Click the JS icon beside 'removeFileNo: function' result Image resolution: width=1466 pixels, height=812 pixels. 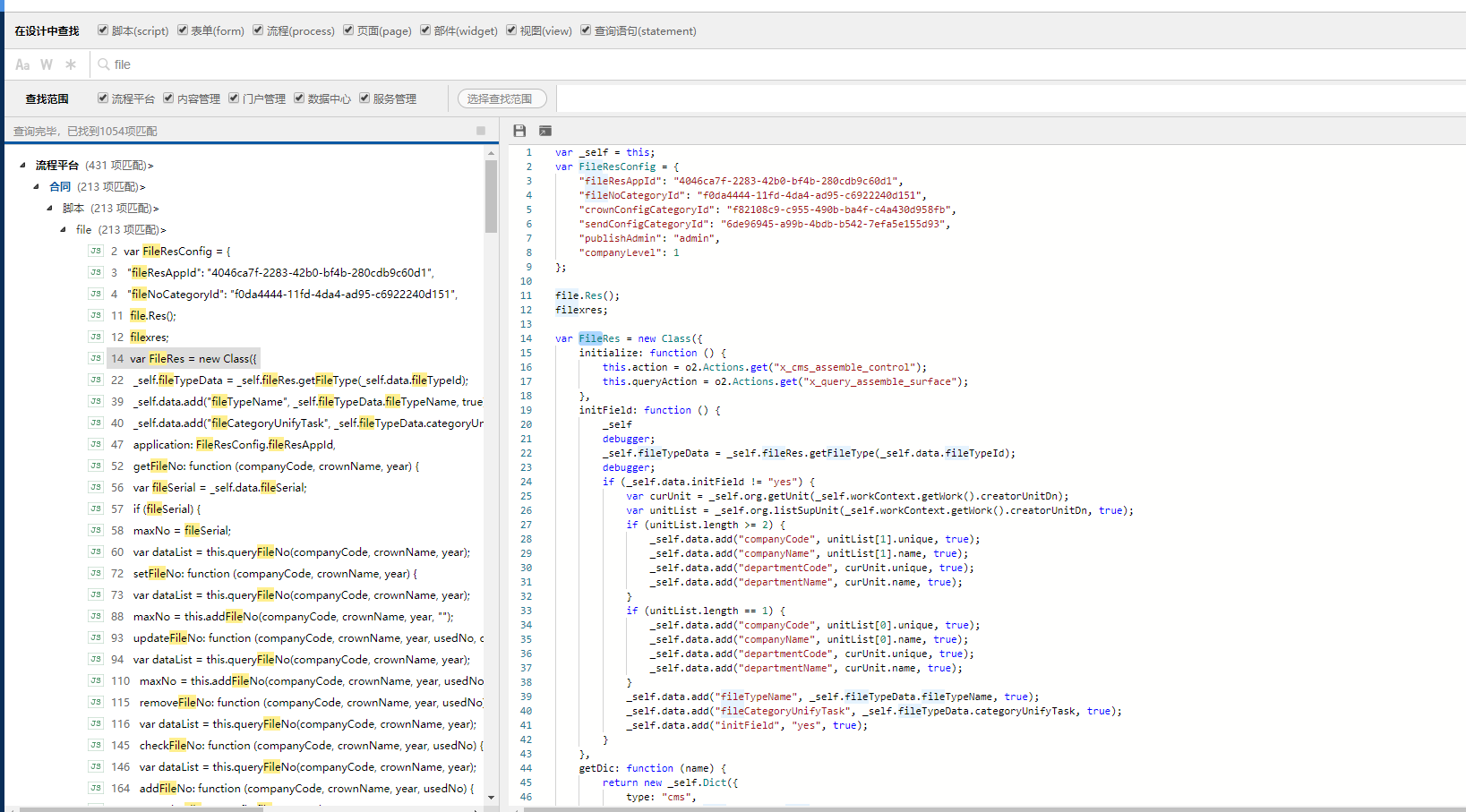[96, 702]
